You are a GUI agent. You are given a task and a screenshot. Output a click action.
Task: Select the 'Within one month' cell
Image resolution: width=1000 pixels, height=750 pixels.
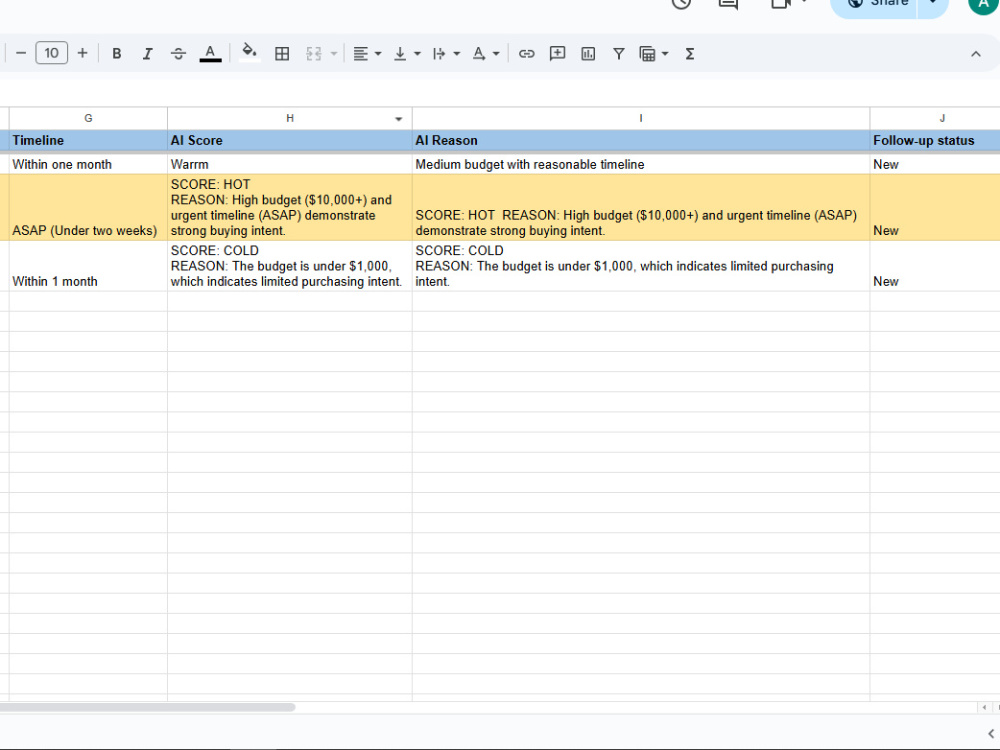coord(88,164)
